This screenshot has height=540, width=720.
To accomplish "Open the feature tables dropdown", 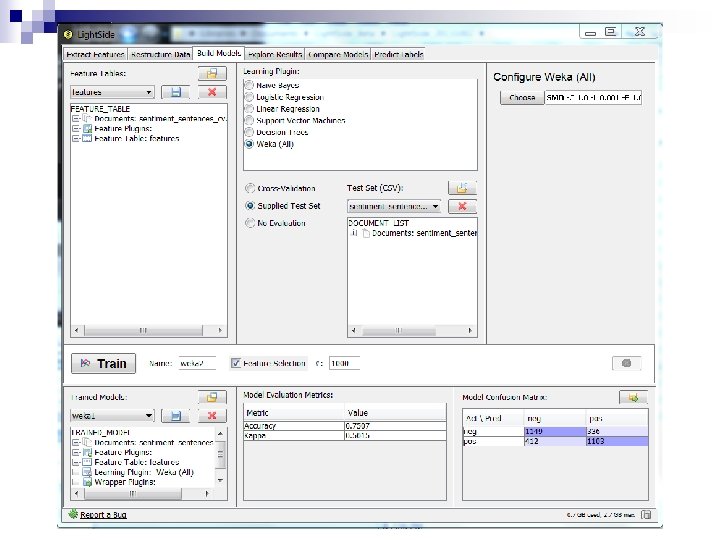I will pos(112,92).
